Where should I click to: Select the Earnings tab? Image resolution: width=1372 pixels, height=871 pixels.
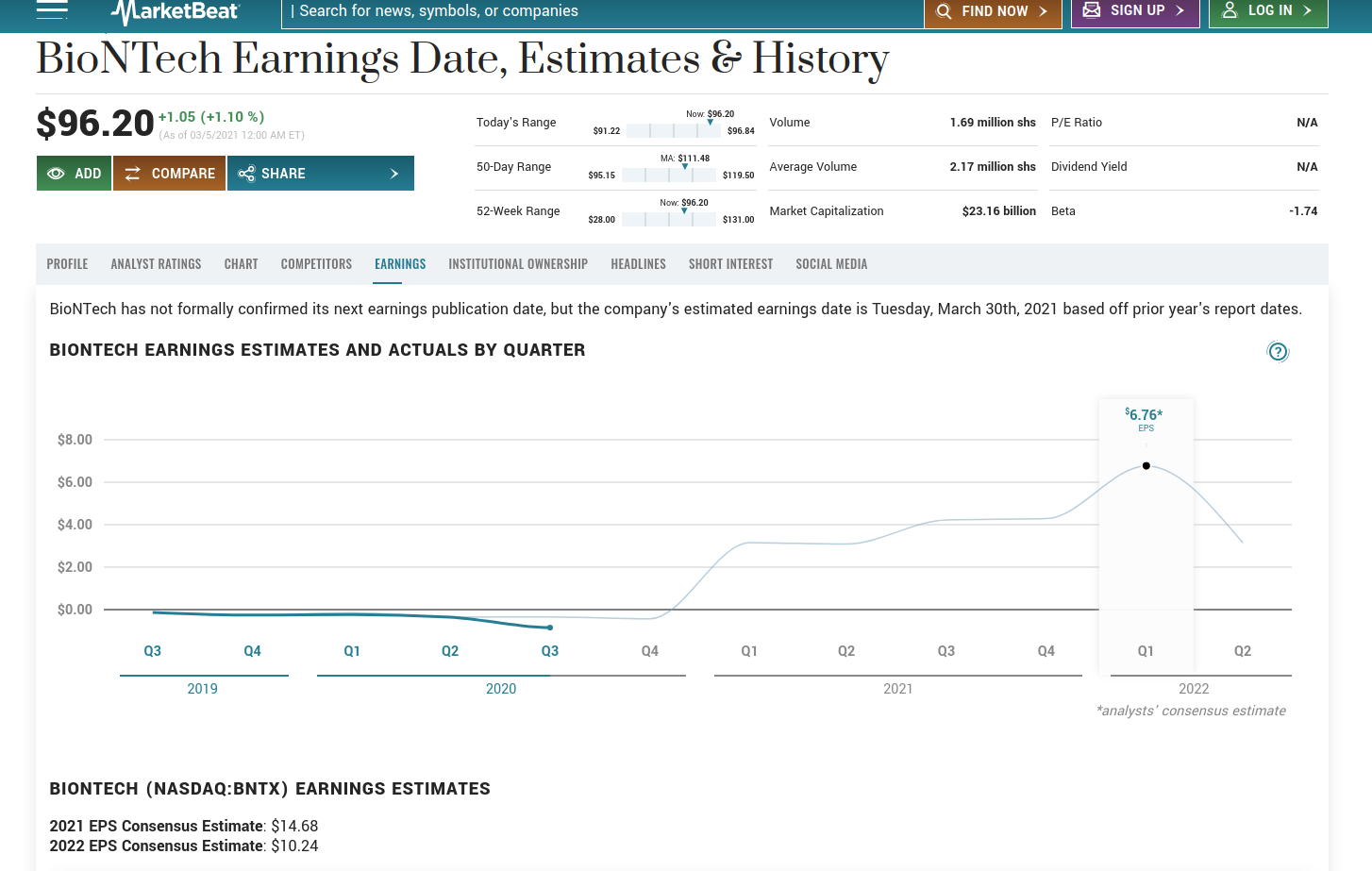coord(400,264)
